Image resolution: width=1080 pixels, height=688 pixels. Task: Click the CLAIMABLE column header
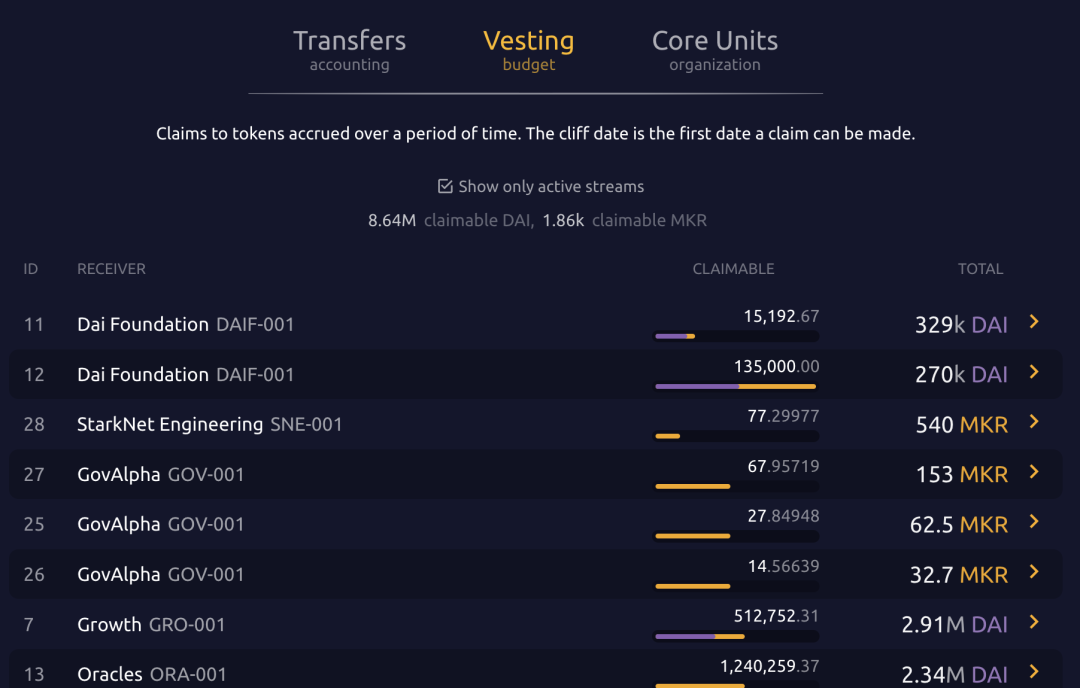pos(733,269)
